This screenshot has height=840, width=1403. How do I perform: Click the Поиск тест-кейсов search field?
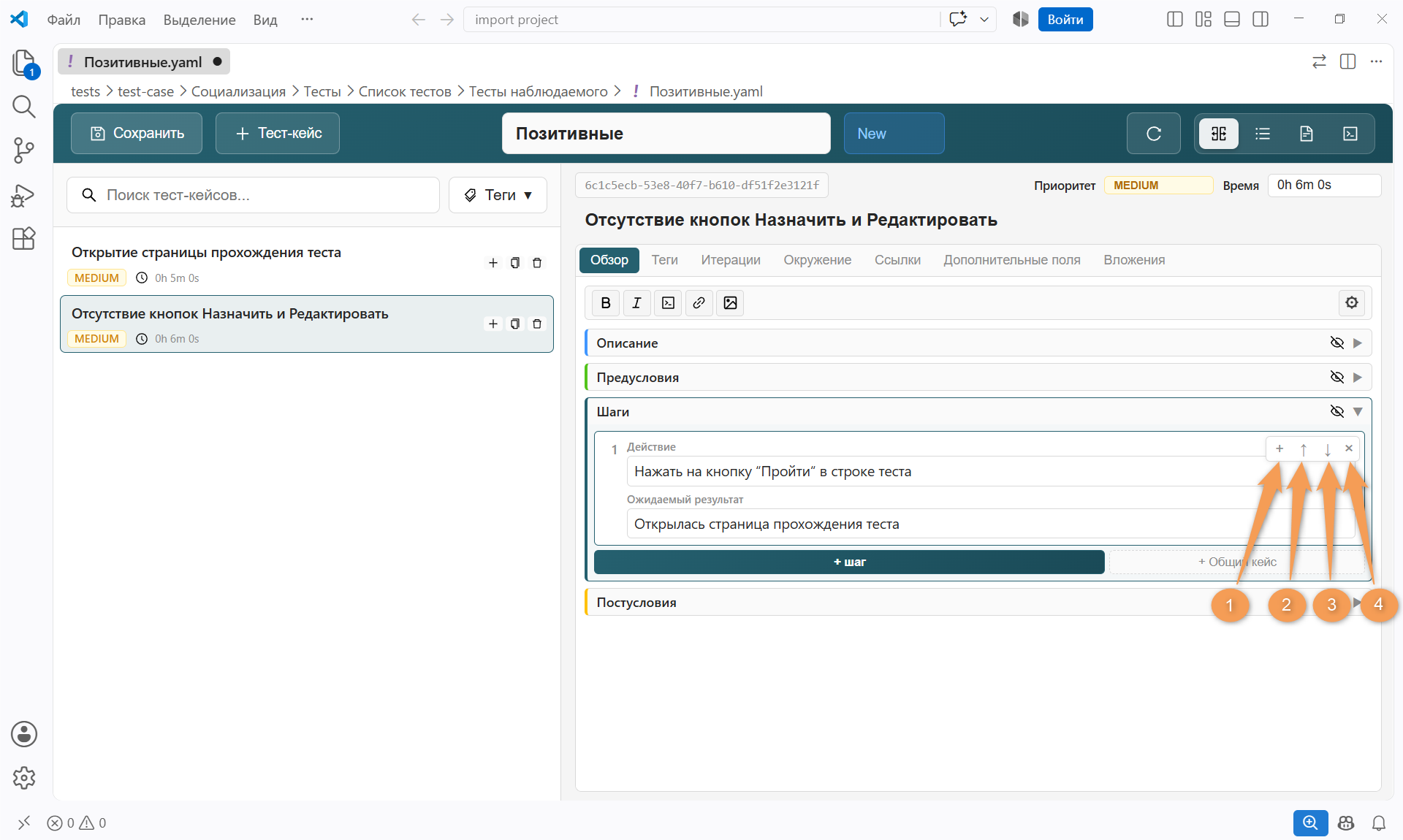point(253,195)
